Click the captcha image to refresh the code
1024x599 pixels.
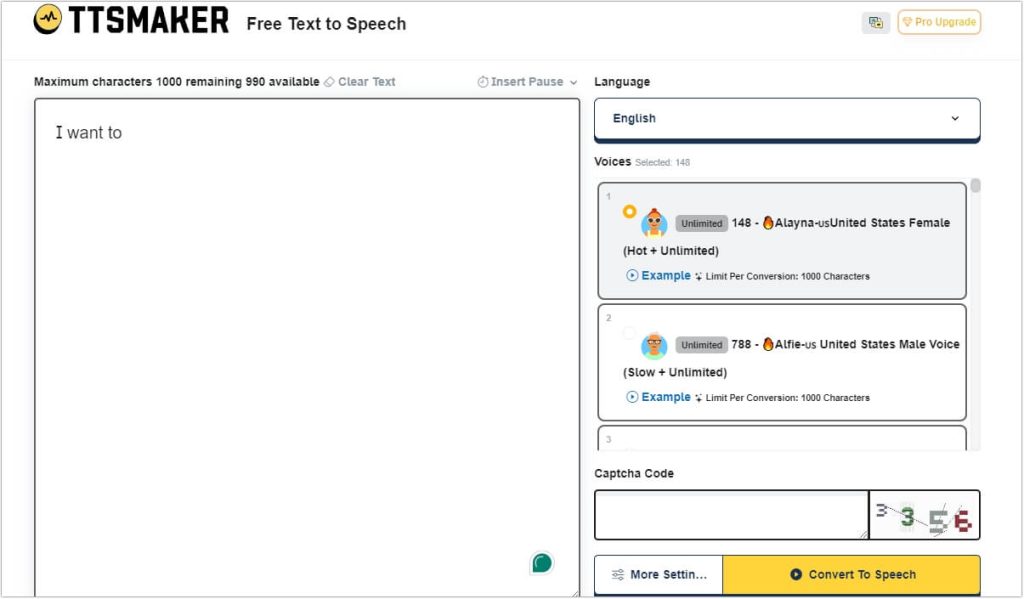pos(924,515)
